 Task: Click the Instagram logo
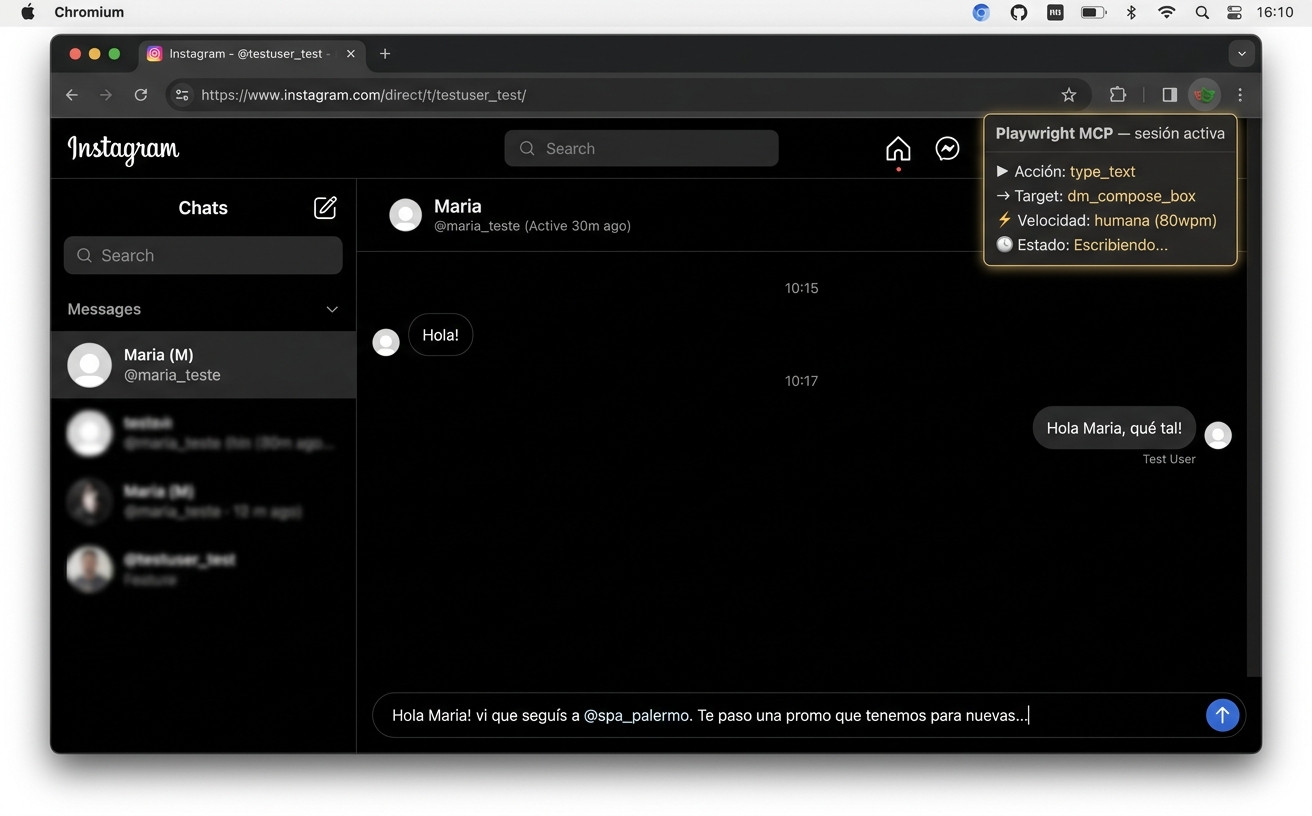coord(124,149)
